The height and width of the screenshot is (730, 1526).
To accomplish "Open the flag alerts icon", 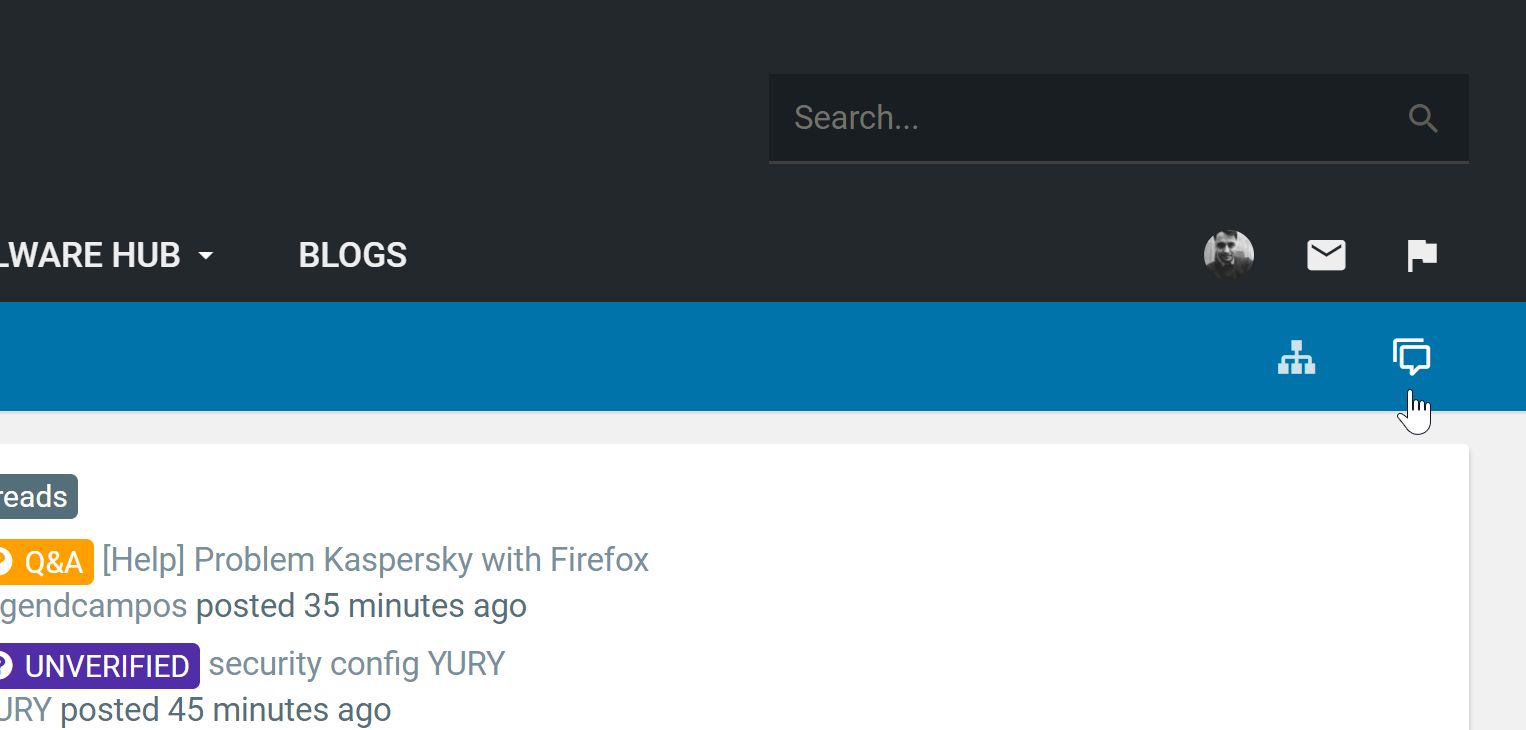I will click(1421, 256).
